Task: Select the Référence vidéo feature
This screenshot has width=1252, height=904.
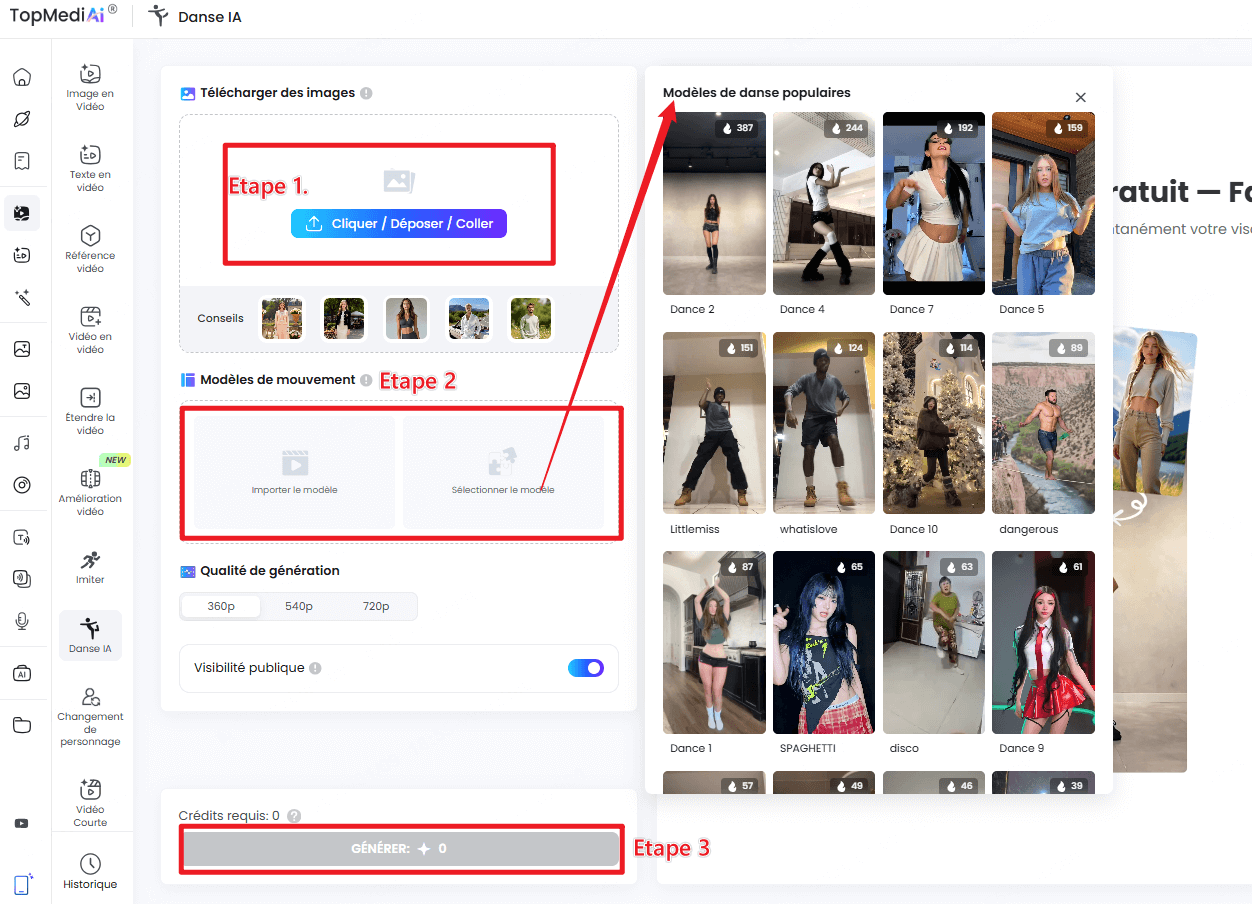Action: [91, 247]
